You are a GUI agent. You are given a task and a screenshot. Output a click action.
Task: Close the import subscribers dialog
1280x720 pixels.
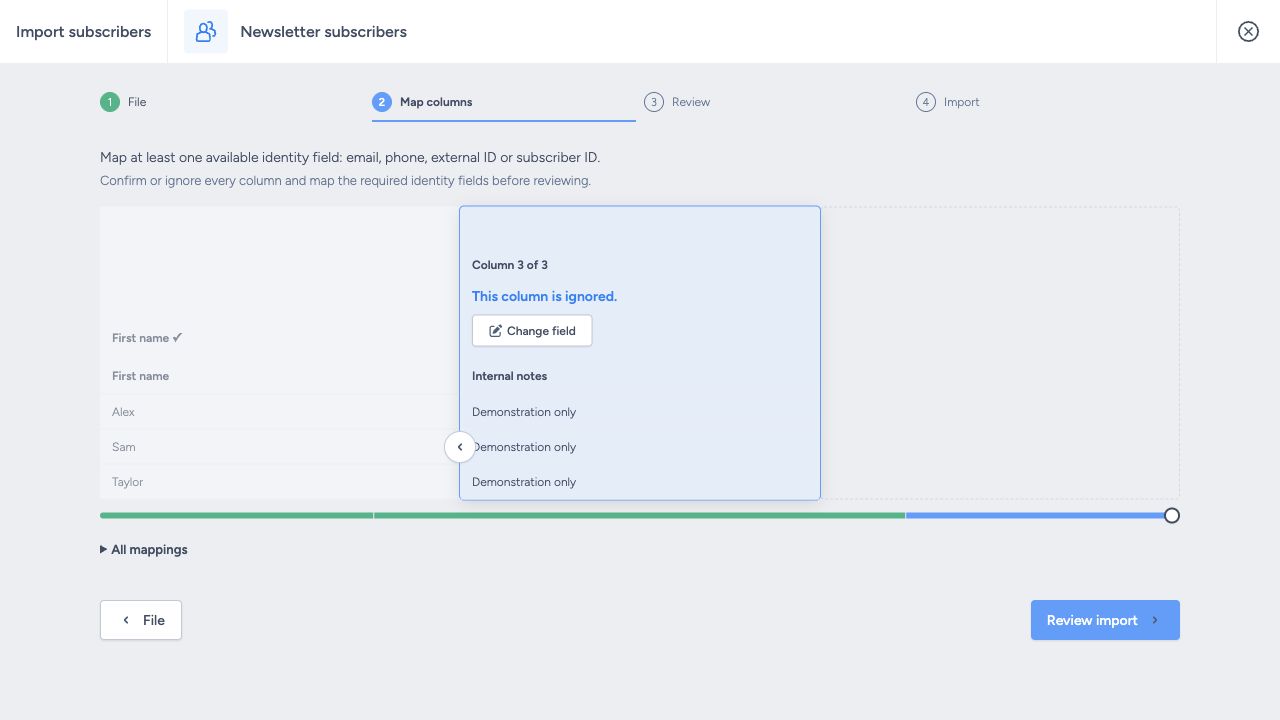pos(1248,32)
